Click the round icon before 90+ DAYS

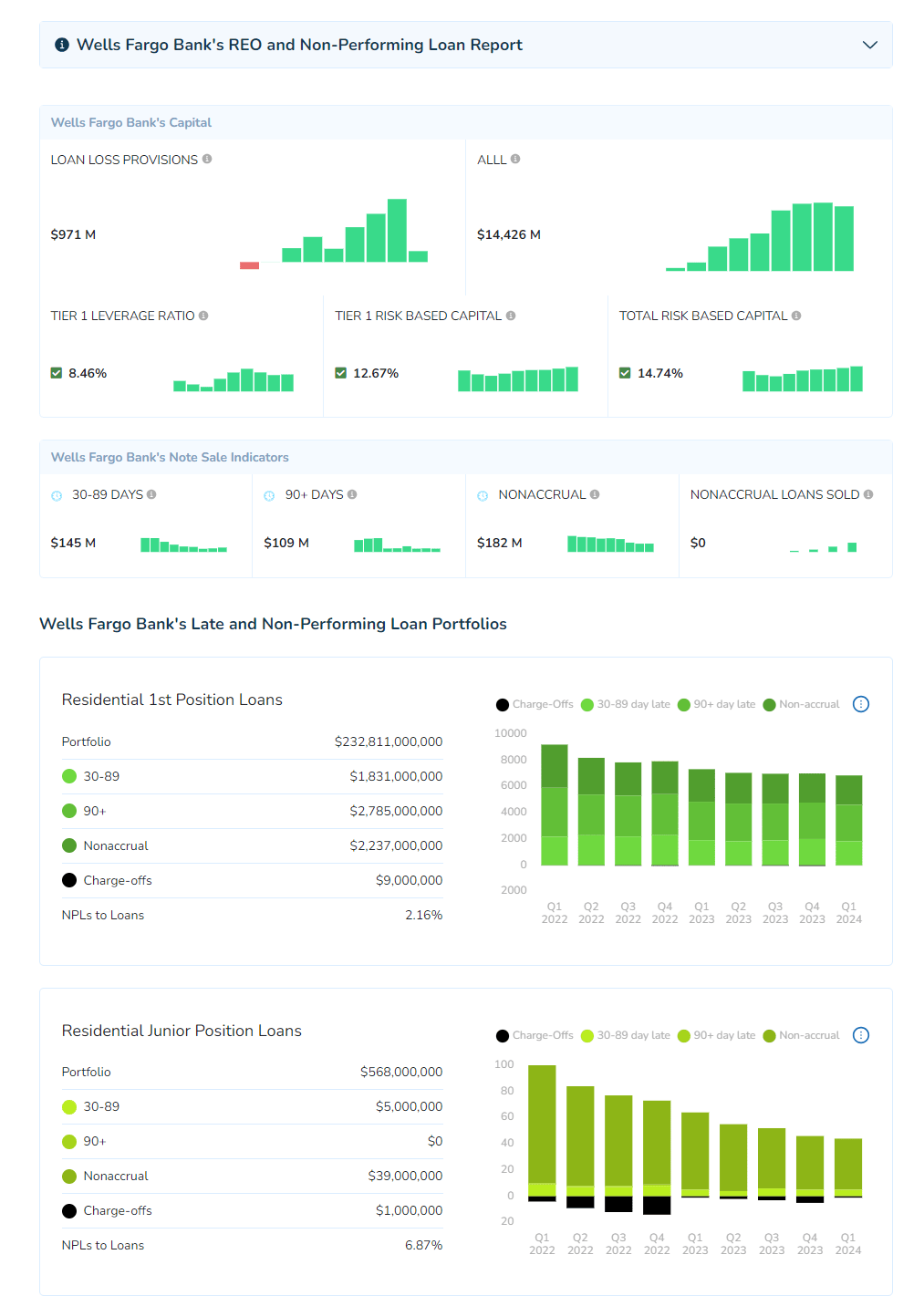269,495
